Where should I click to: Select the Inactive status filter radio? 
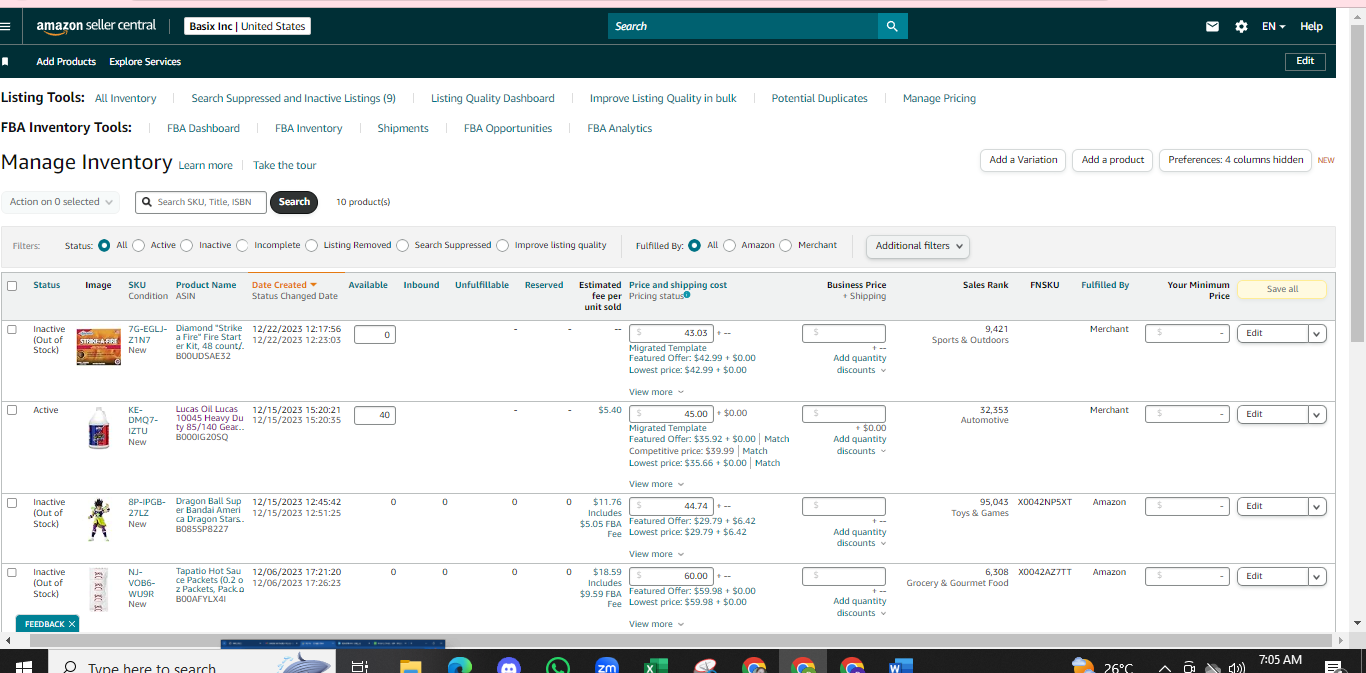187,245
